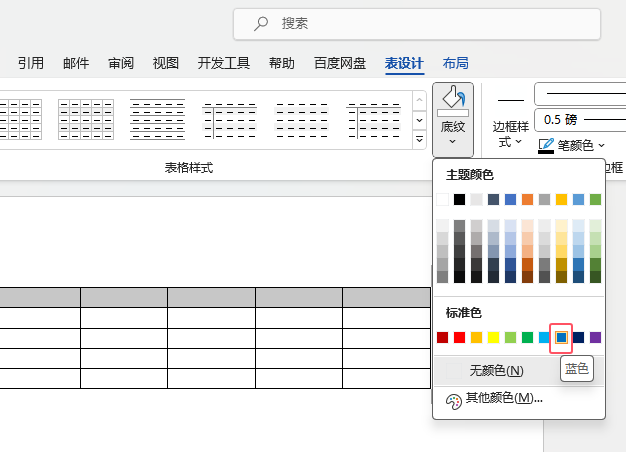This screenshot has width=626, height=452.
Task: Switch to the 邮件 tab
Action: pyautogui.click(x=76, y=63)
